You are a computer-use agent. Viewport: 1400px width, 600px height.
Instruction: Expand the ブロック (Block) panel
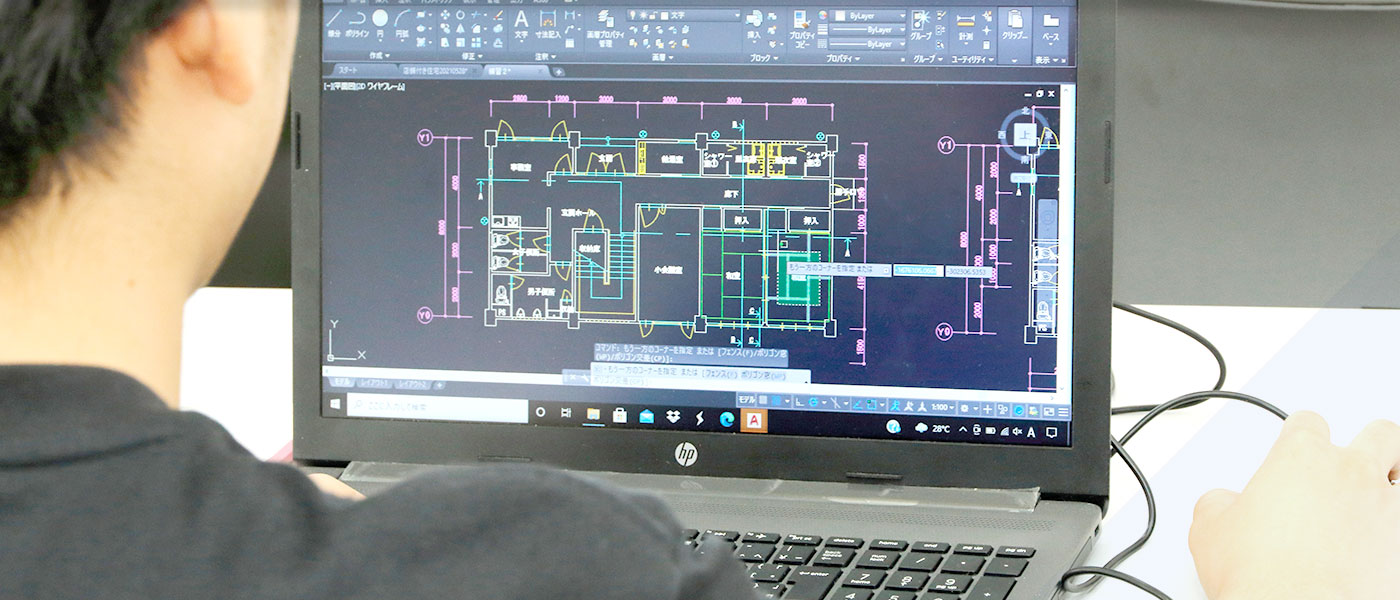pos(766,58)
